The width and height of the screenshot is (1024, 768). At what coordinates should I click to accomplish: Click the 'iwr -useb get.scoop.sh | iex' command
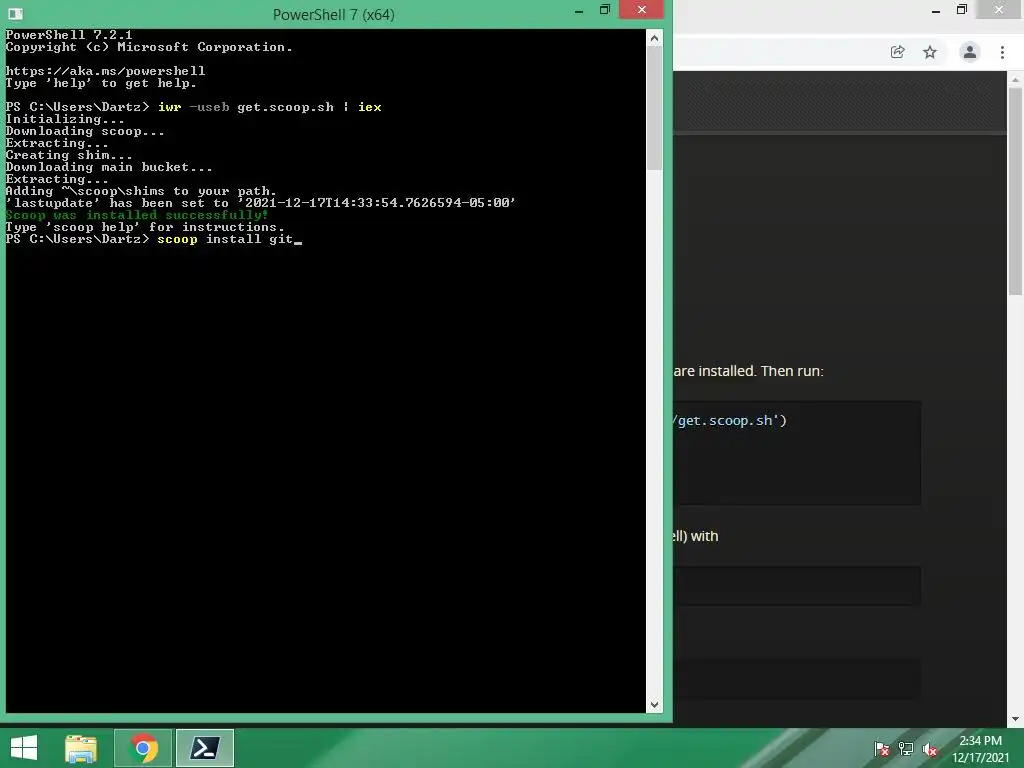click(x=270, y=106)
